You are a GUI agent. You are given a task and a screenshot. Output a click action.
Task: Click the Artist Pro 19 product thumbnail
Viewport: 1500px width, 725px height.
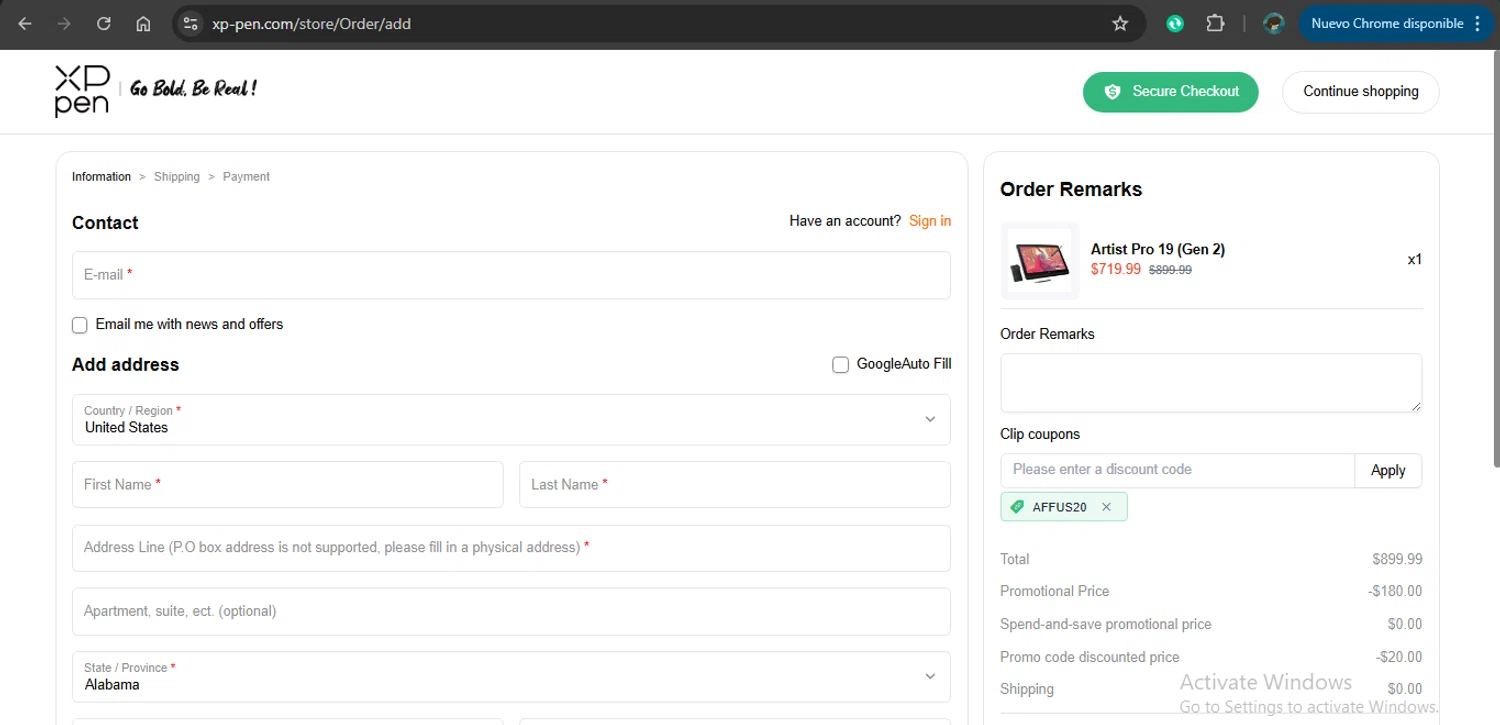pos(1040,260)
